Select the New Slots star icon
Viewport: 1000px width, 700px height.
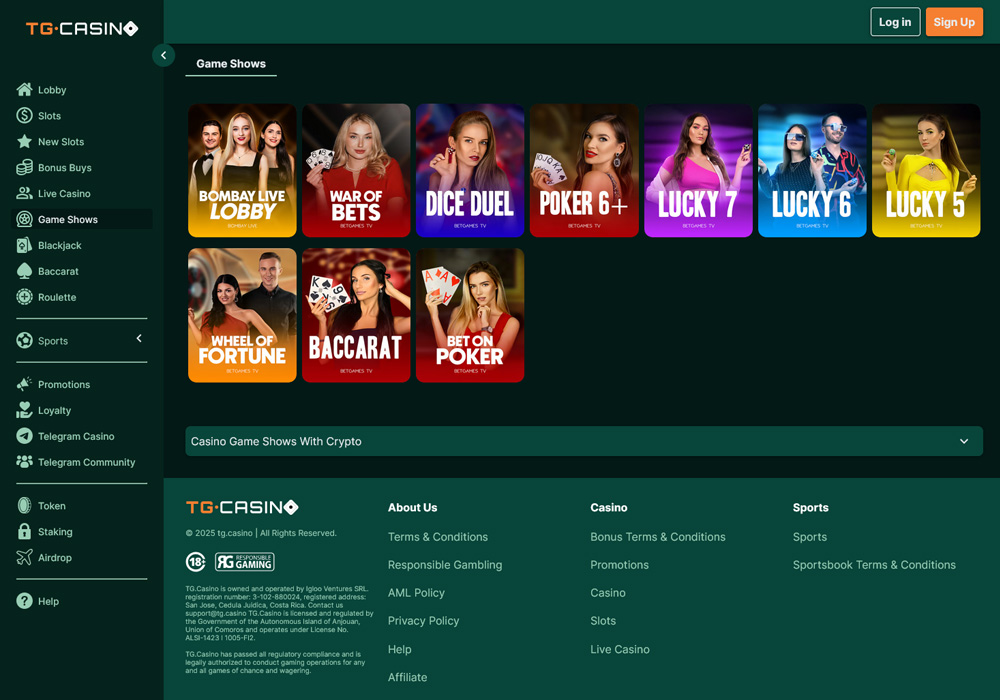point(24,142)
